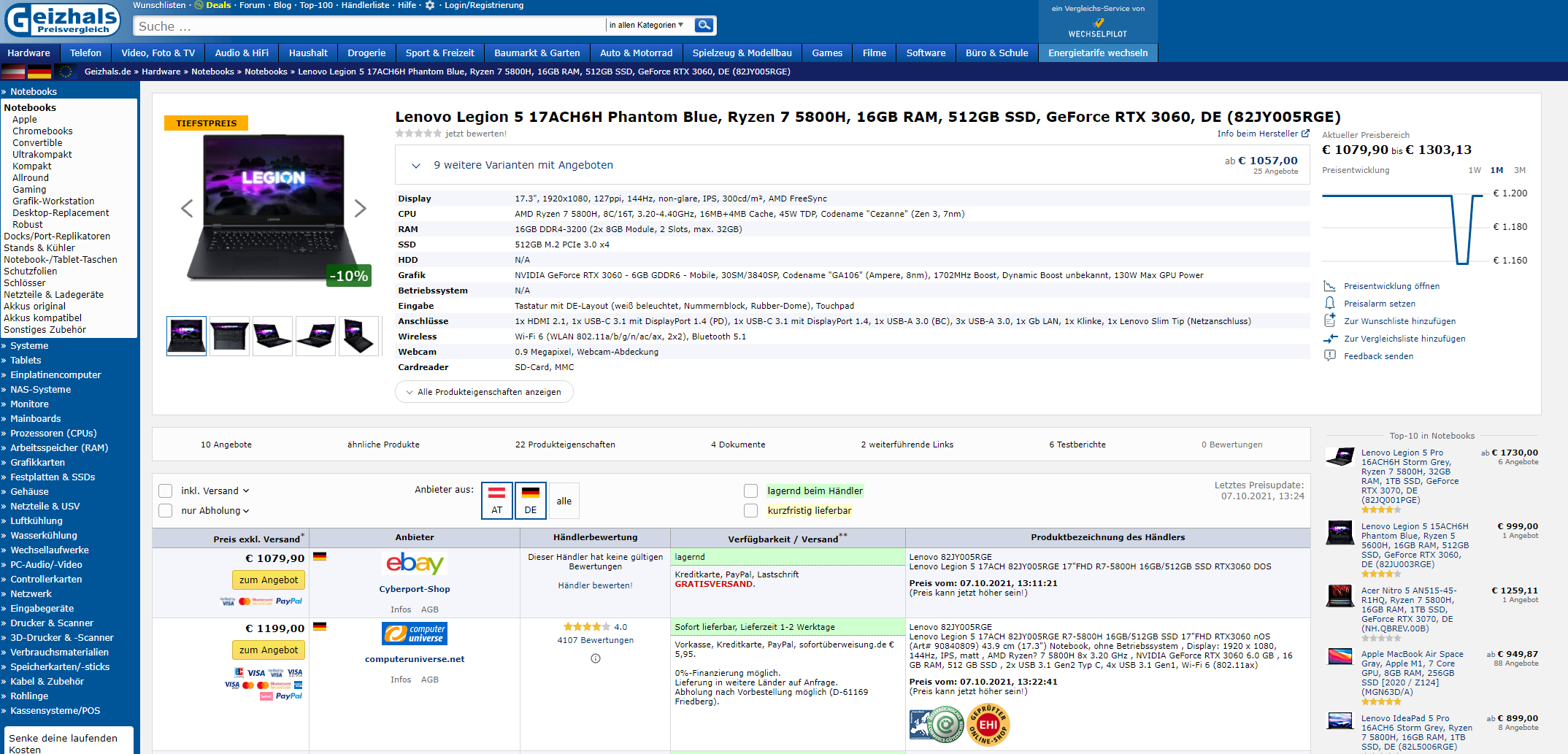Enable the nur Abholung checkbox
Image resolution: width=1568 pixels, height=754 pixels.
click(x=166, y=510)
